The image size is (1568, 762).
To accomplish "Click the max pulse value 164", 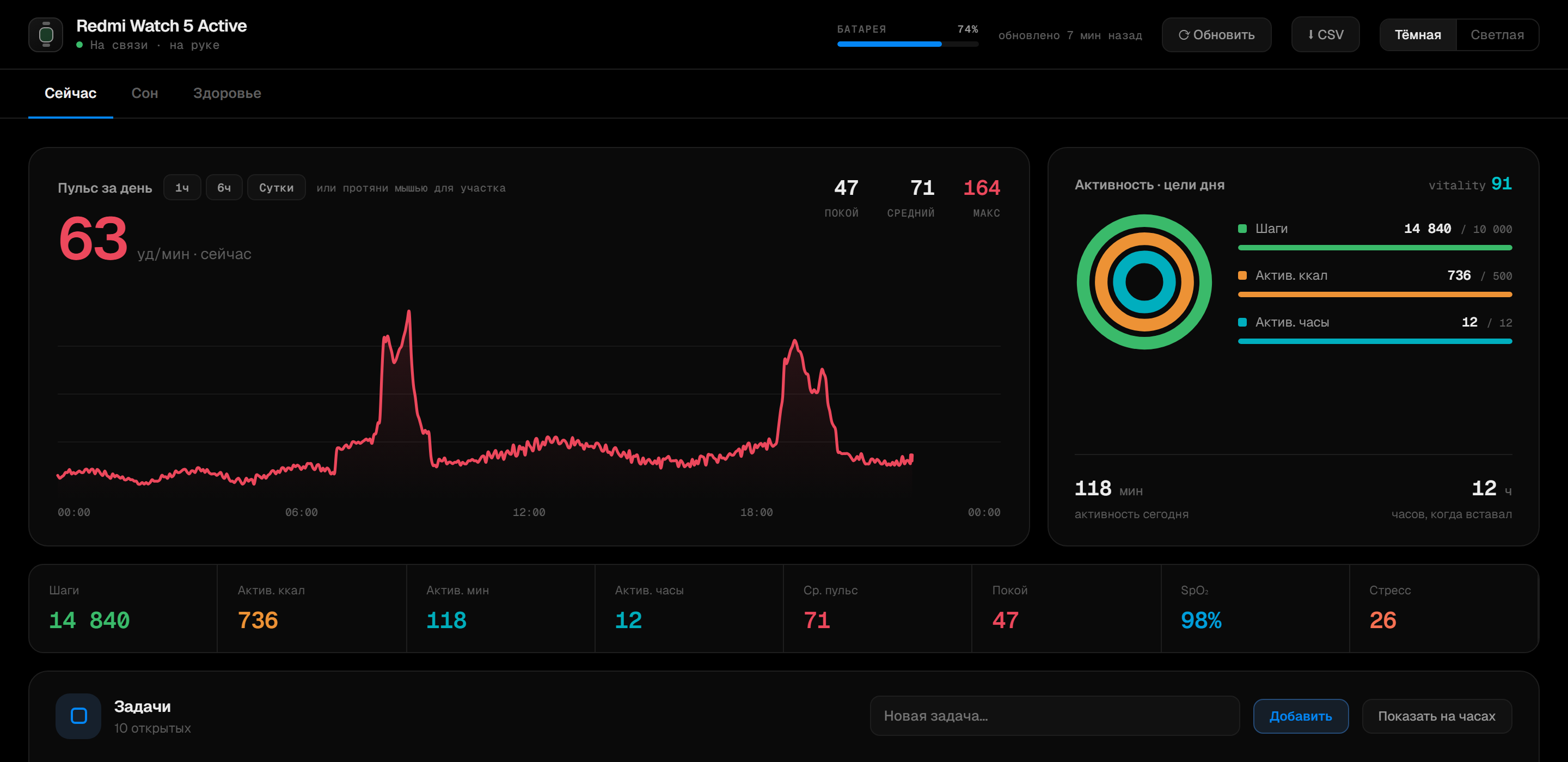I will (981, 188).
